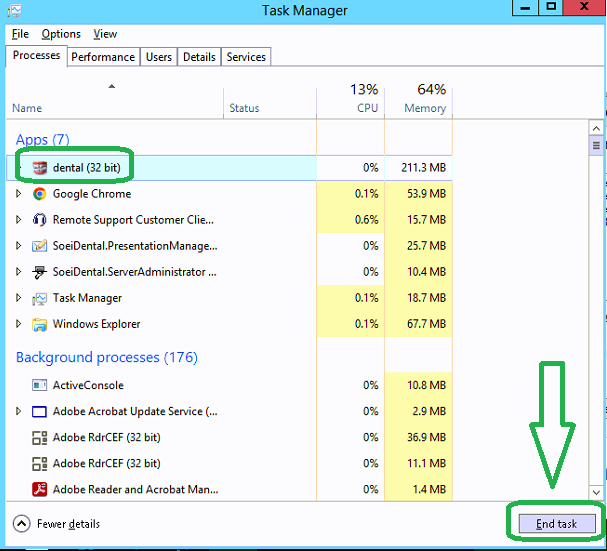Screen dimensions: 607x551
Task: Select the Windows Explorer row name
Action: pyautogui.click(x=96, y=324)
